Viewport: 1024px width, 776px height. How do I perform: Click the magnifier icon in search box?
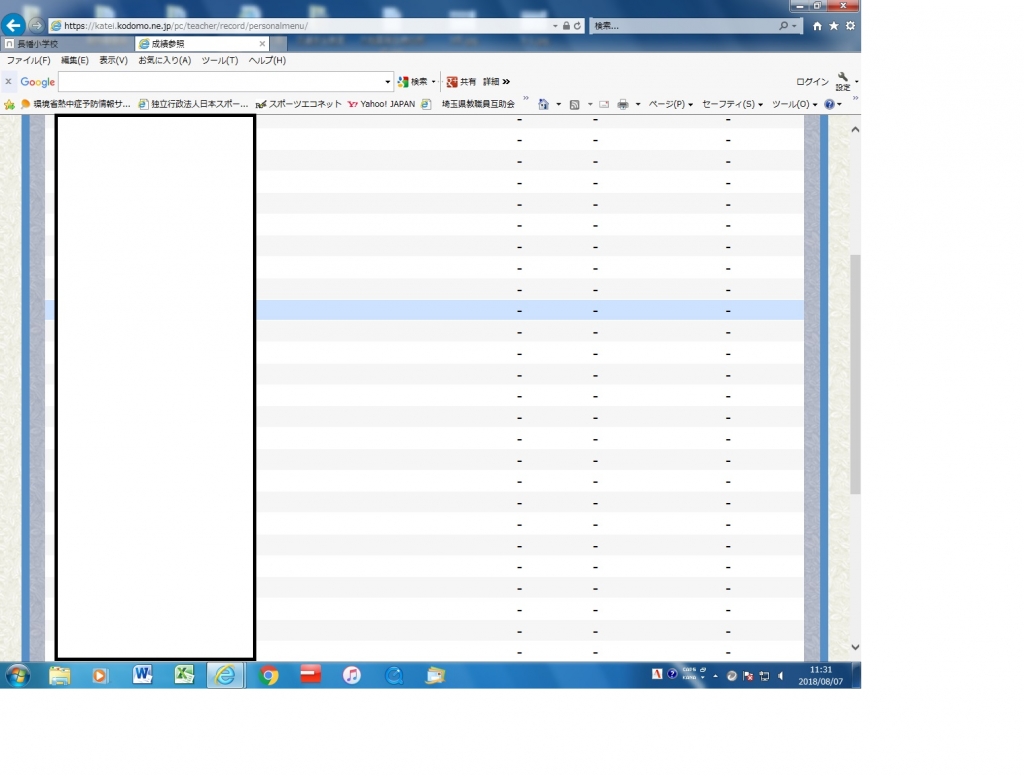click(x=783, y=26)
